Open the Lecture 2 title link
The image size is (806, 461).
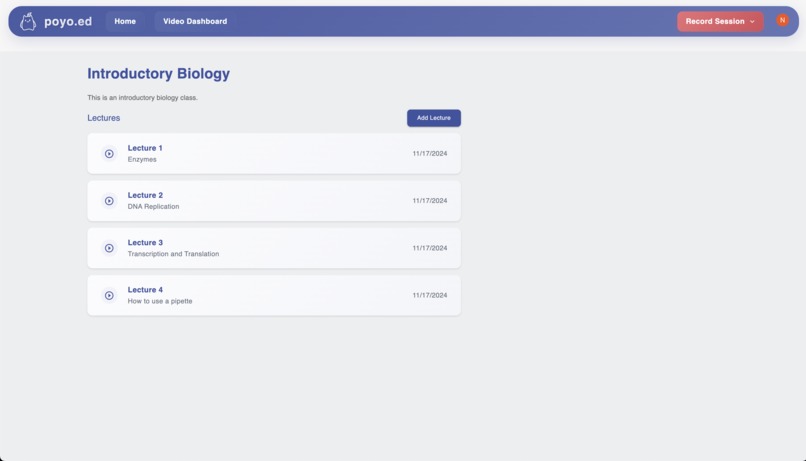tap(145, 195)
